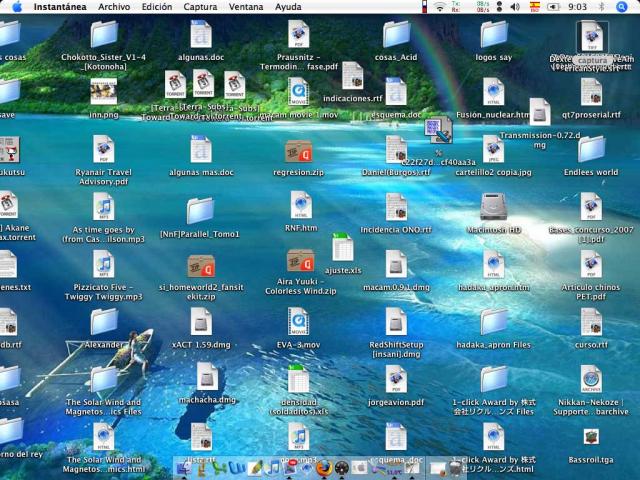The image size is (640, 480).
Task: Open the Apple menu
Action: coord(17,7)
